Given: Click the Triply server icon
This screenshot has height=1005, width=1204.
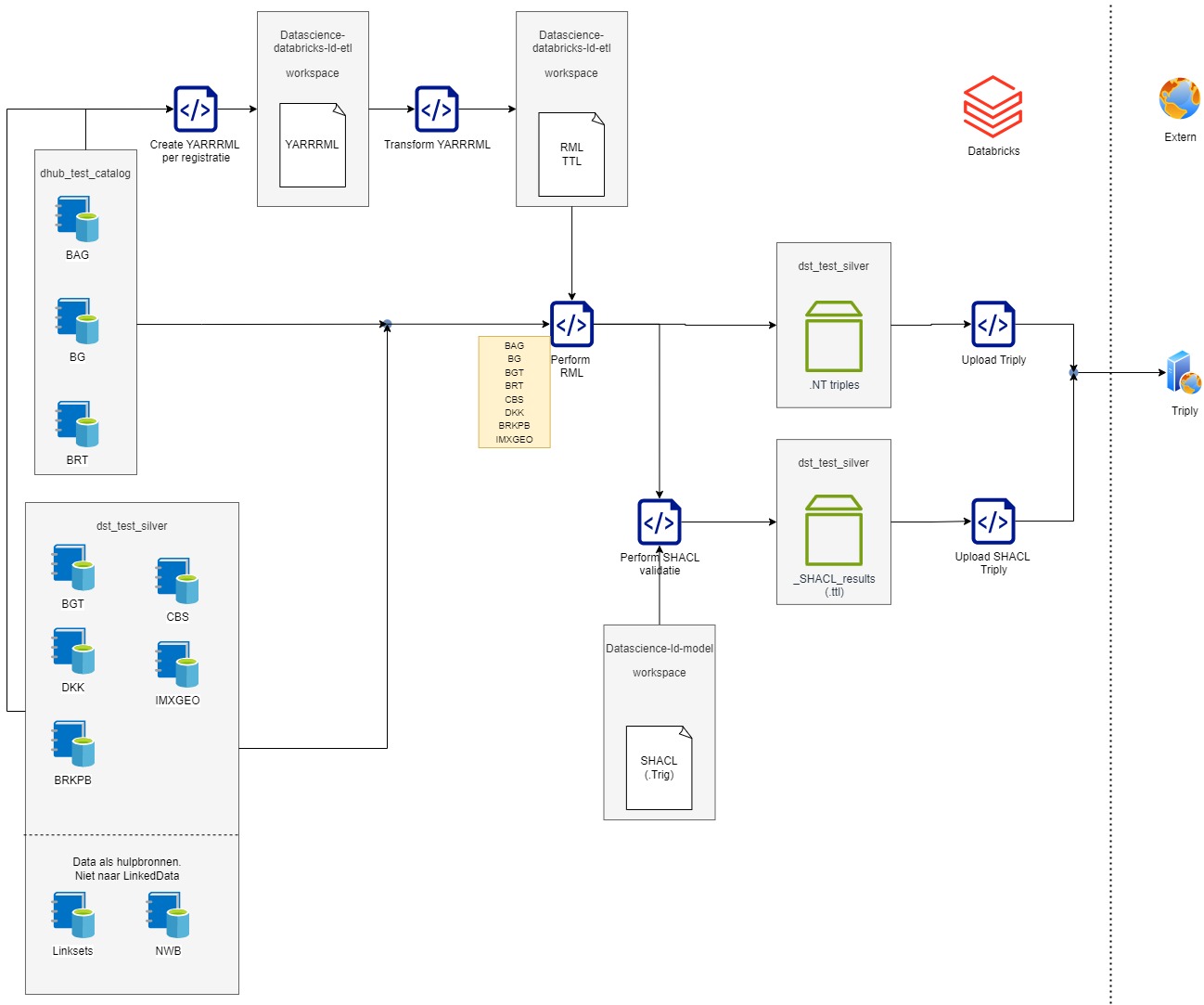Looking at the screenshot, I should tap(1185, 373).
